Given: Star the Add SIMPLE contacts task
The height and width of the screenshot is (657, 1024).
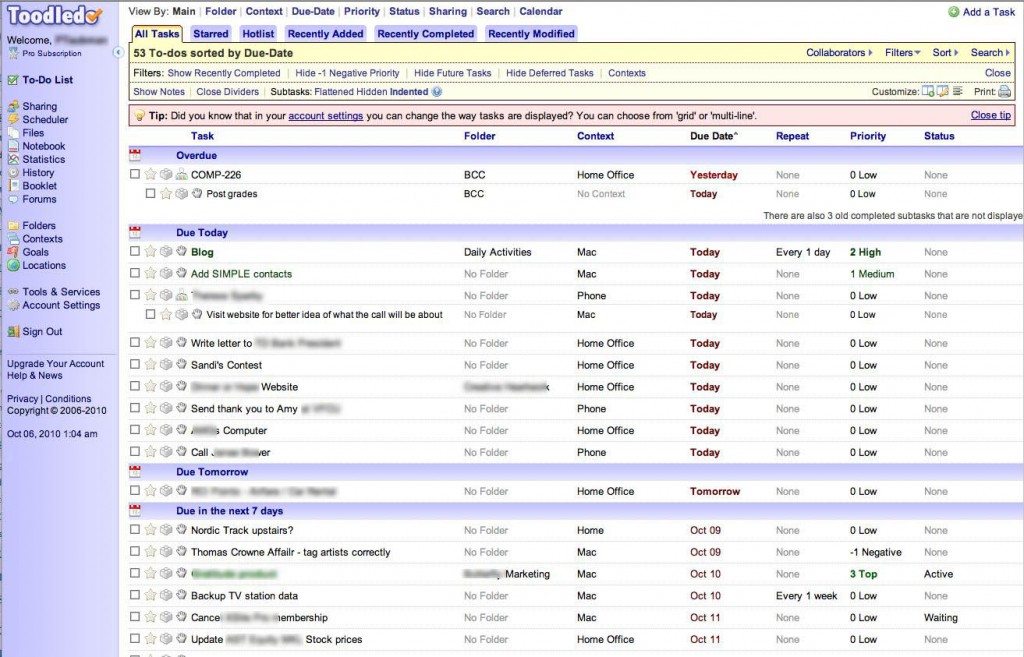Looking at the screenshot, I should 150,274.
